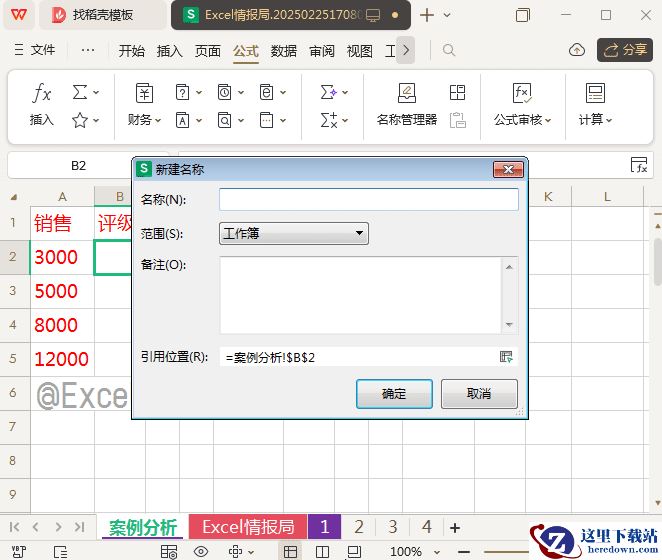Switch to the Excel情报局 document tab

290,15
